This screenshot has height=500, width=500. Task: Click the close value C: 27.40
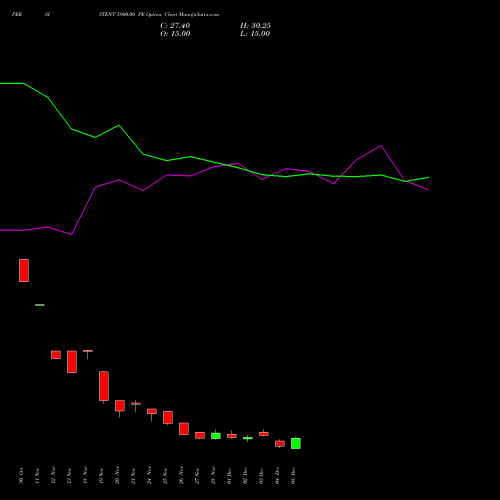pos(175,26)
